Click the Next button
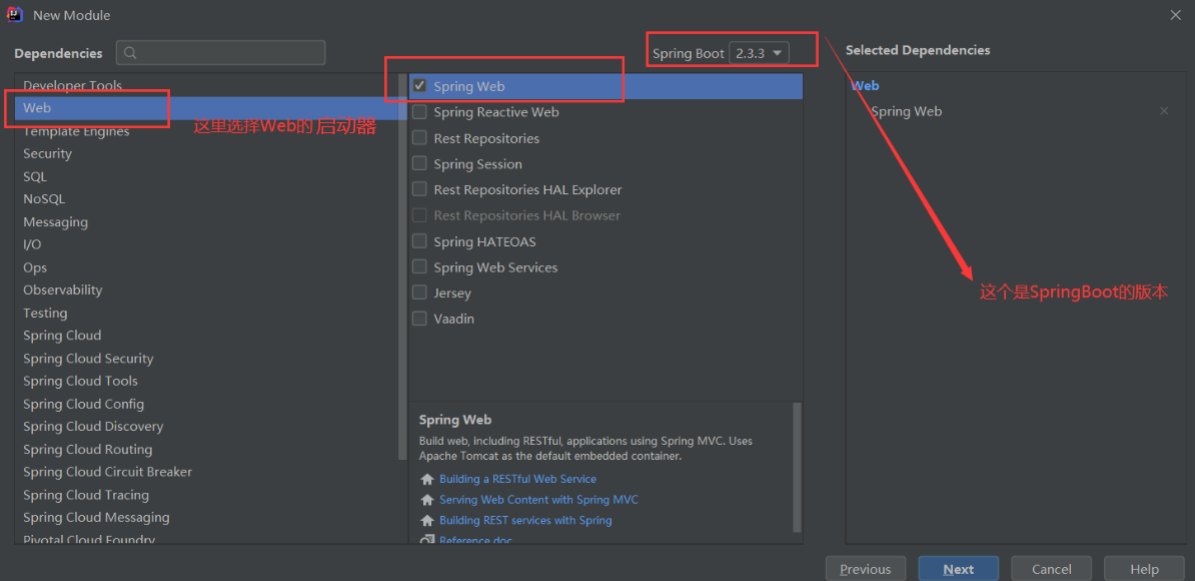 958,569
